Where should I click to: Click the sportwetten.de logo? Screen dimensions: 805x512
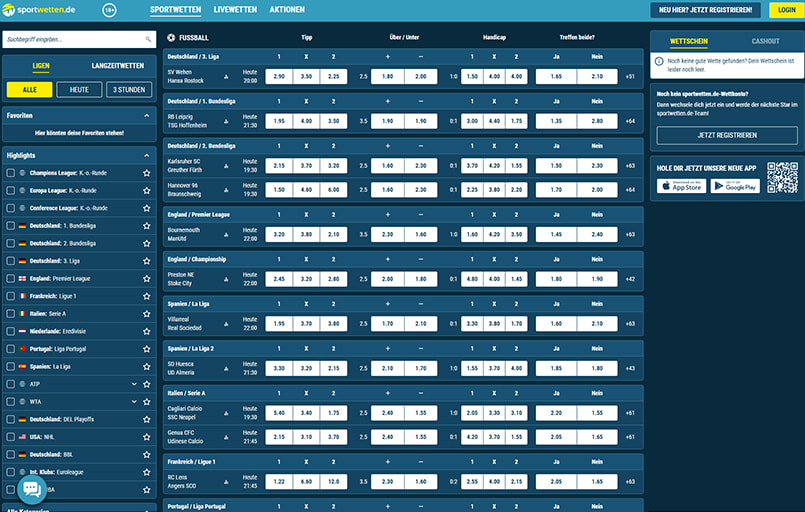point(39,10)
